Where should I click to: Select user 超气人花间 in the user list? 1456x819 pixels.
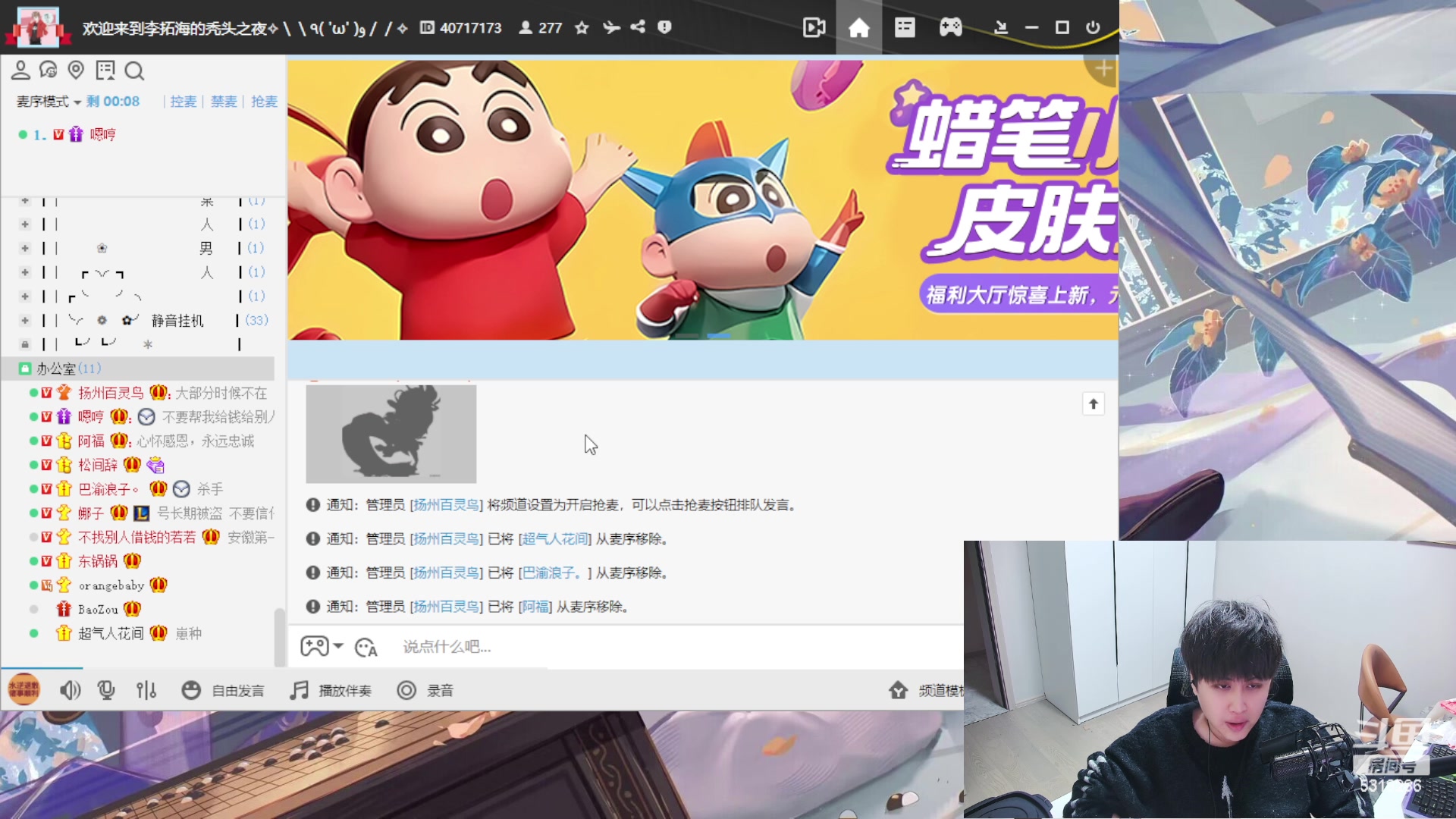(x=111, y=633)
